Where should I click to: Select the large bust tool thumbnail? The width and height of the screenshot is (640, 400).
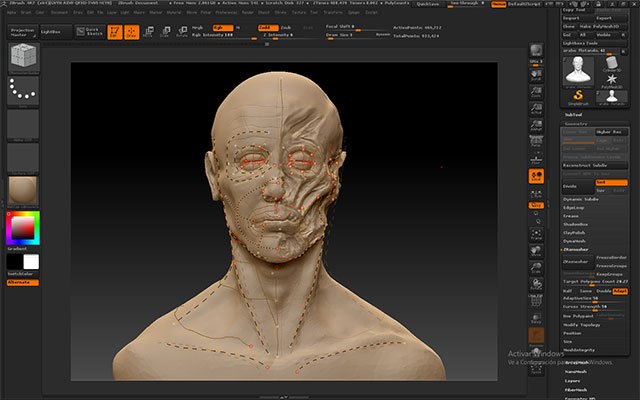pos(578,71)
